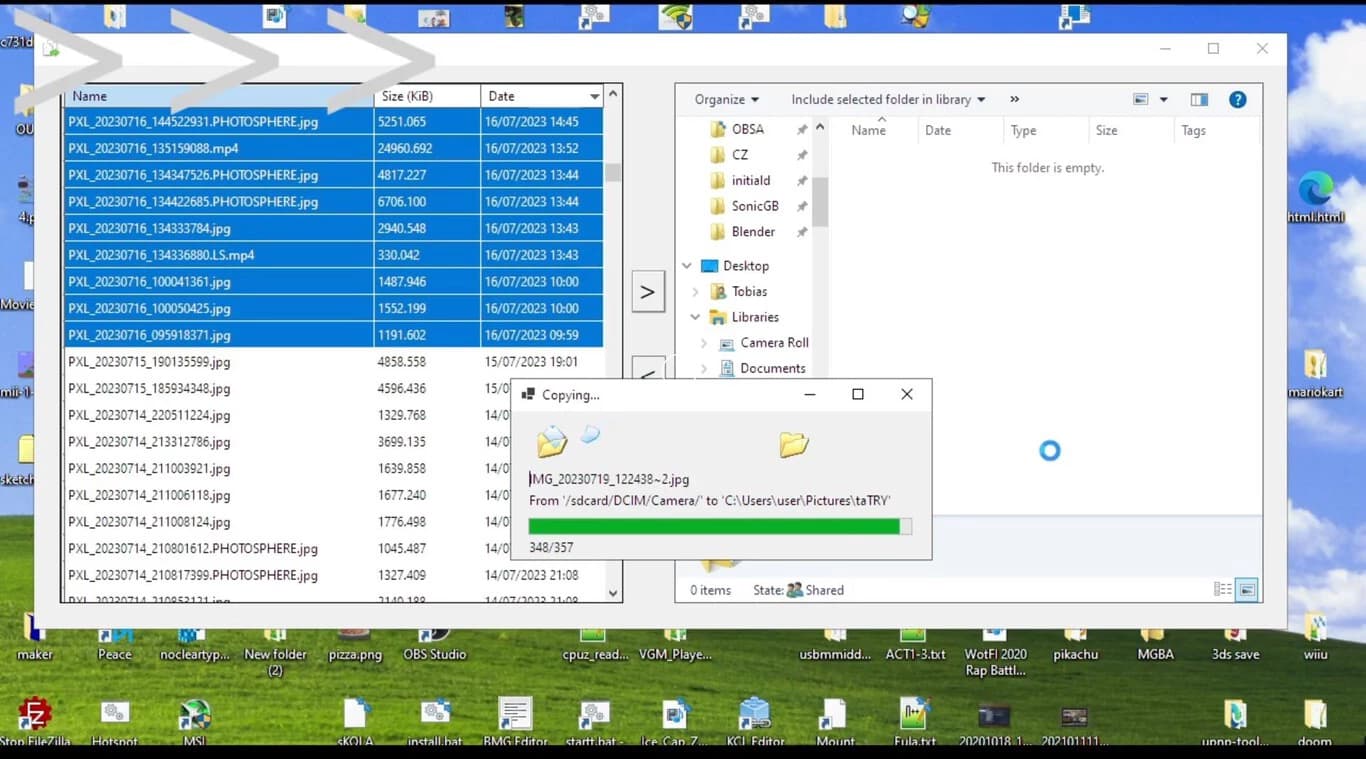Open KCL Editor desktop icon
1366x759 pixels.
pyautogui.click(x=754, y=722)
